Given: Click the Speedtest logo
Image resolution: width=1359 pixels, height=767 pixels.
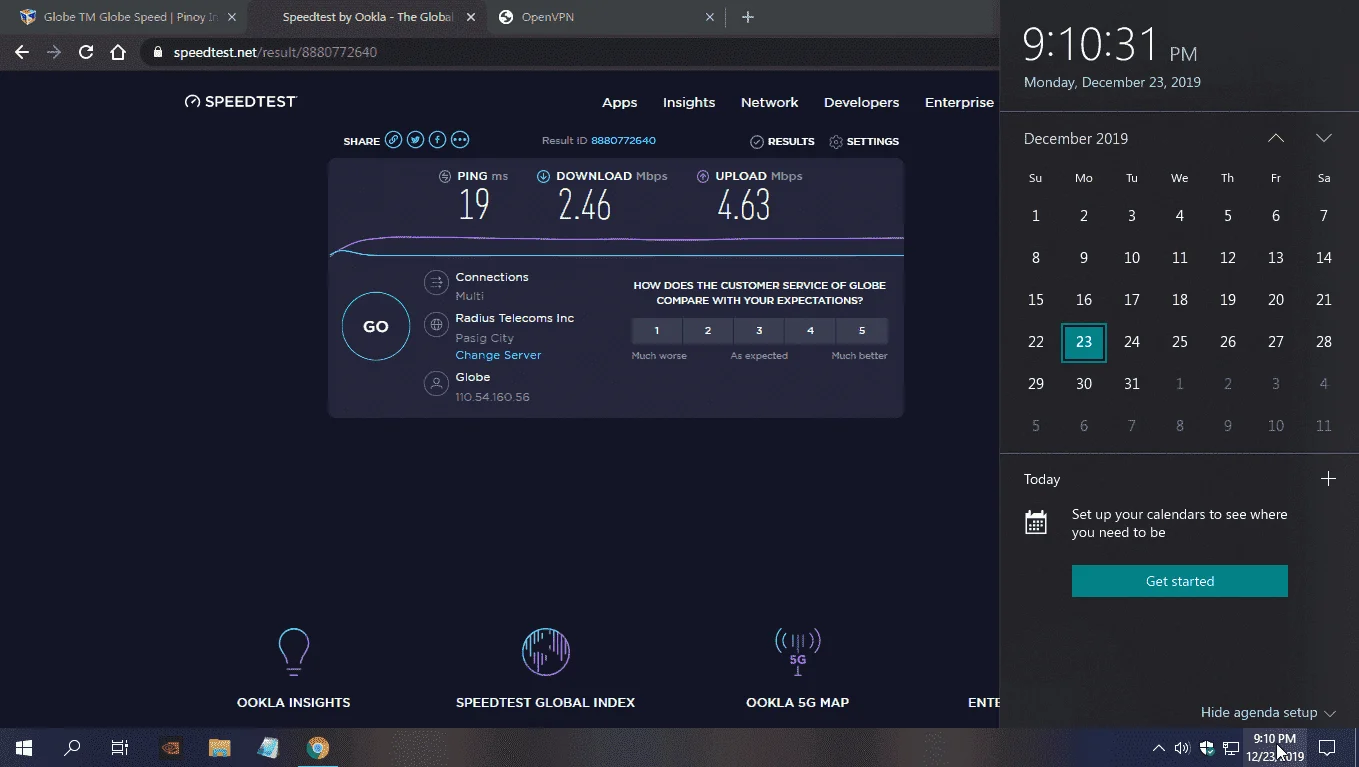Looking at the screenshot, I should (241, 102).
